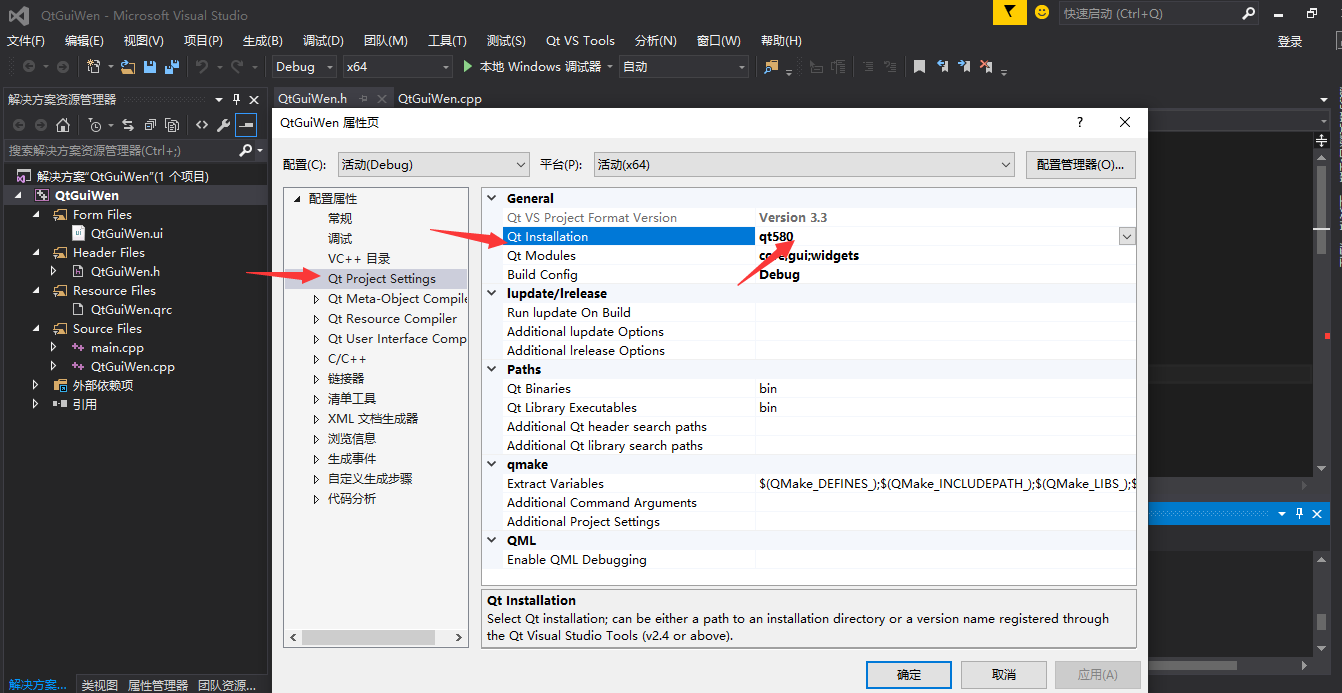Start the 本地 Windows 调试器 green play button
The image size is (1342, 693).
click(x=467, y=67)
